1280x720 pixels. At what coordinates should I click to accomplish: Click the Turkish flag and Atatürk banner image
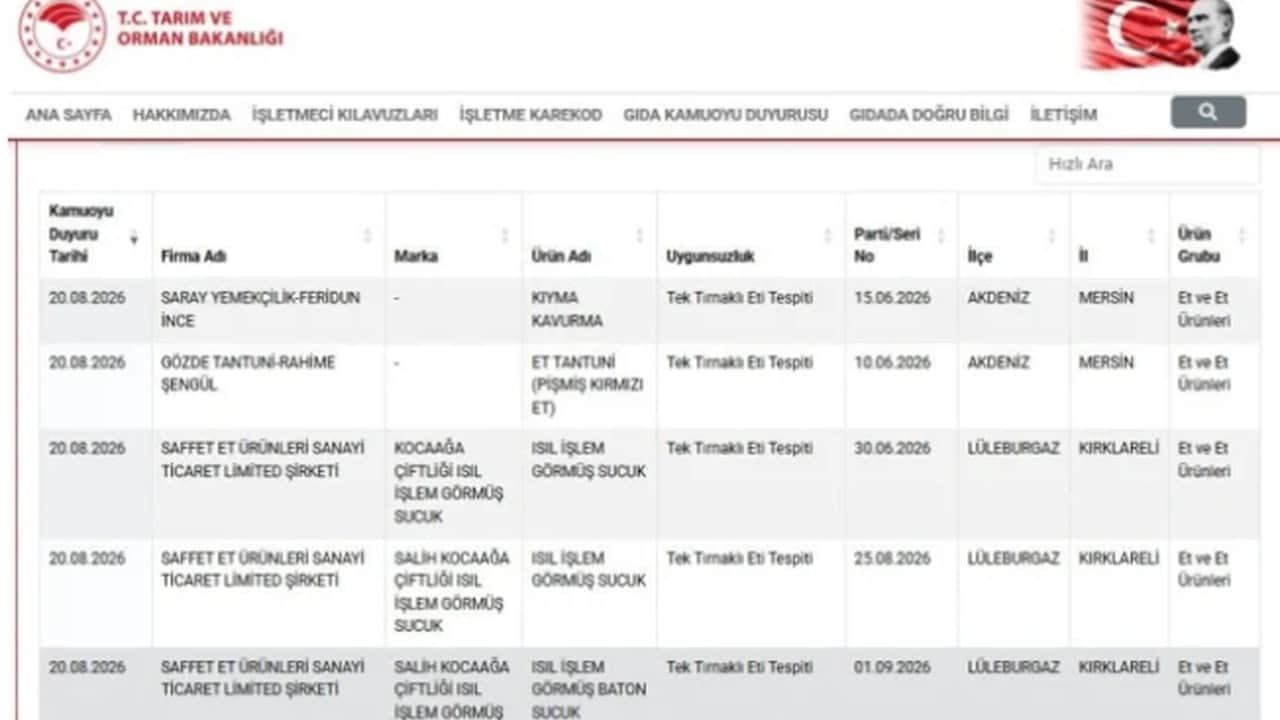coord(1161,34)
